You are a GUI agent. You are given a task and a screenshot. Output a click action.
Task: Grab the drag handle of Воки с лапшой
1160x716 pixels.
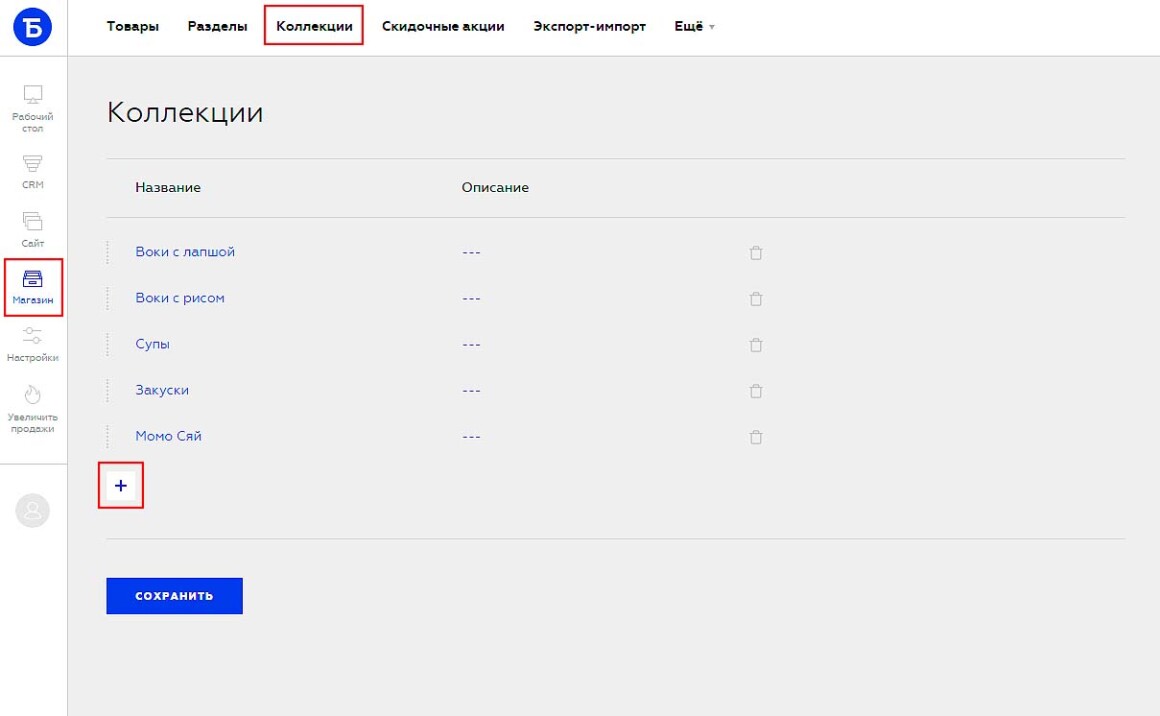coord(108,252)
